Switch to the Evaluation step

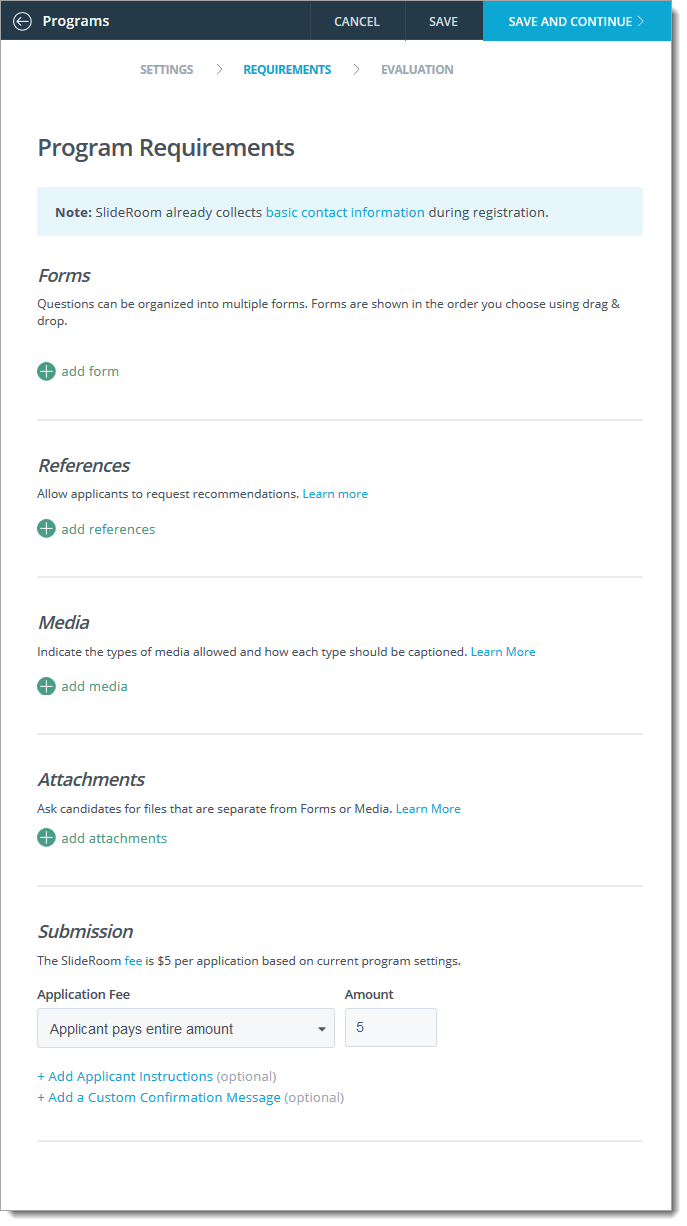(417, 70)
